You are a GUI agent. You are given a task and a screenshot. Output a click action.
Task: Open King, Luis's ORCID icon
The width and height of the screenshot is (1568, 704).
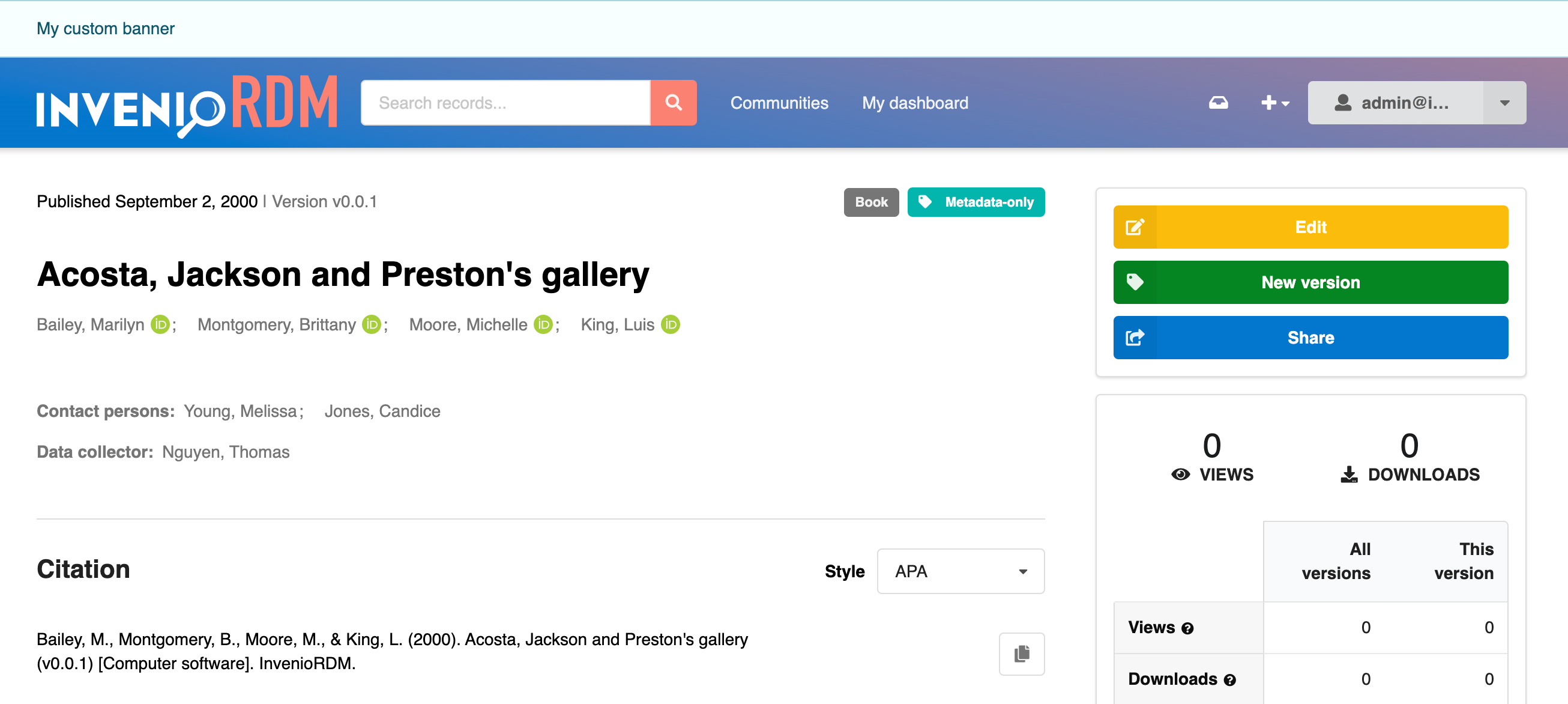670,324
